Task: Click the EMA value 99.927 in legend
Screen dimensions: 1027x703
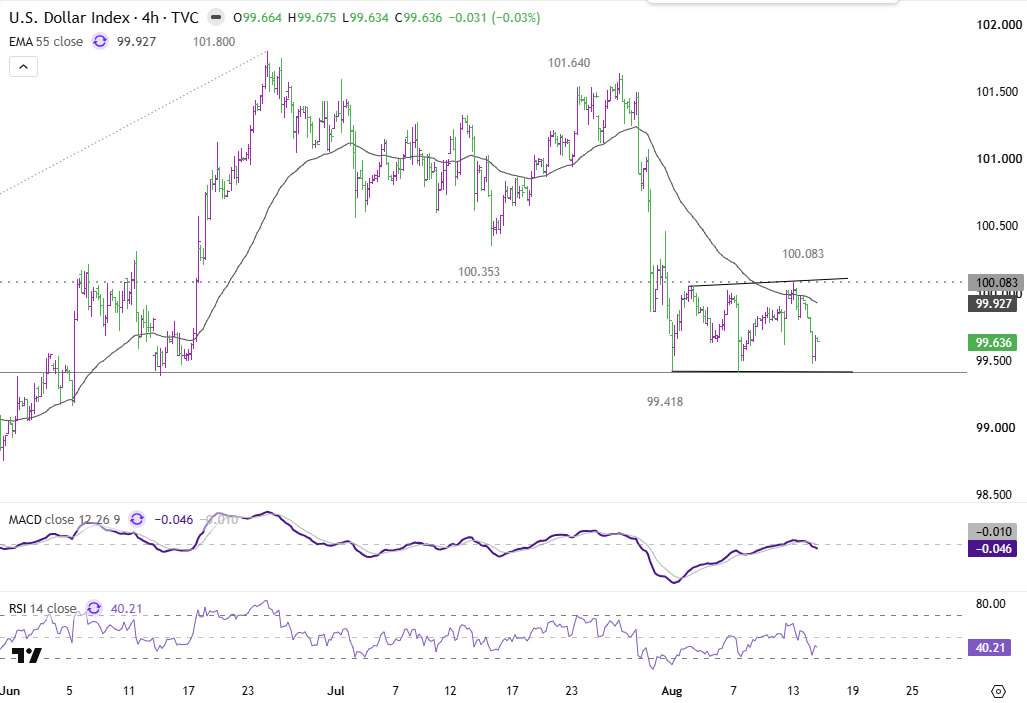Action: [136, 42]
